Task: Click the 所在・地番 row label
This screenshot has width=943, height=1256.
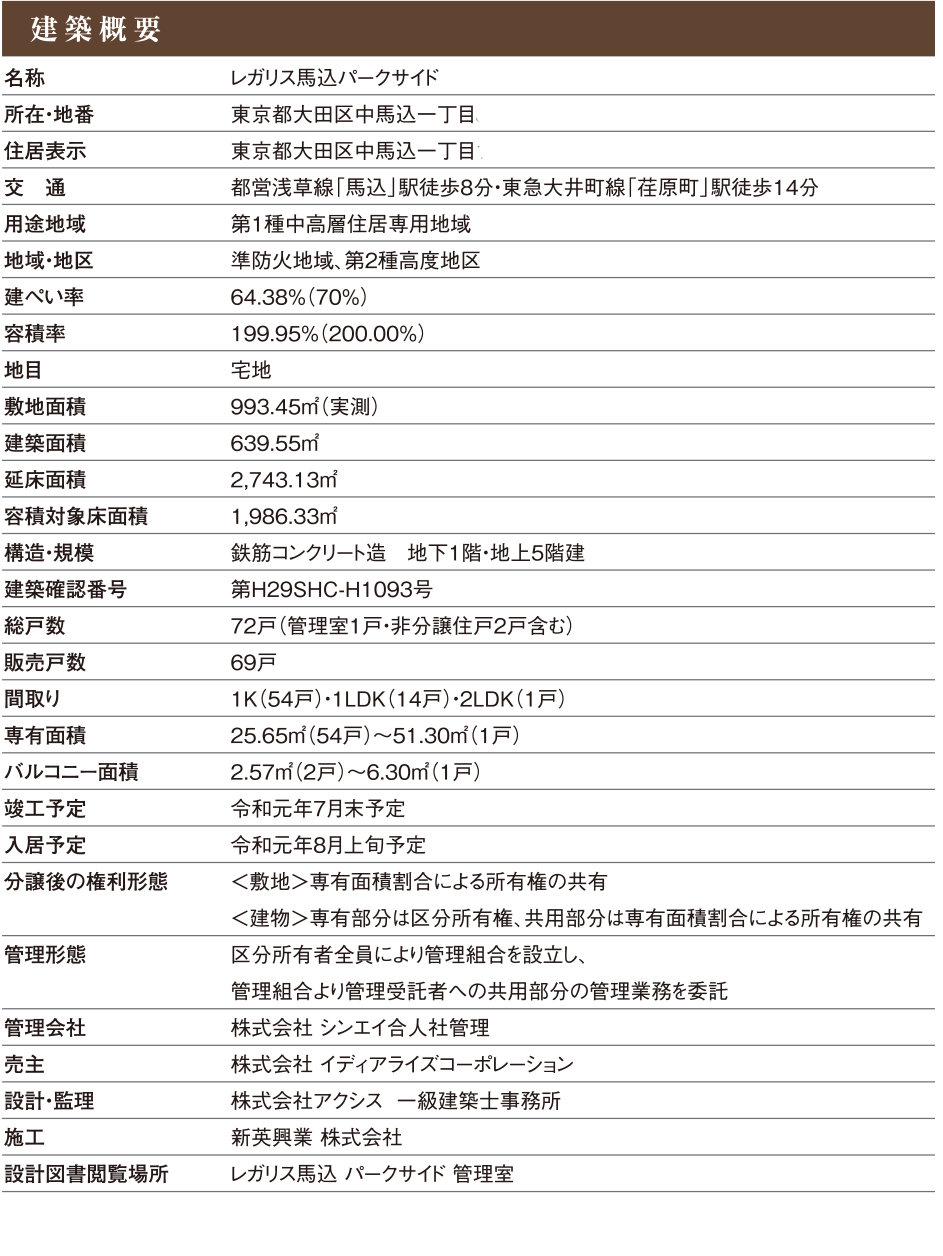Action: pos(49,114)
